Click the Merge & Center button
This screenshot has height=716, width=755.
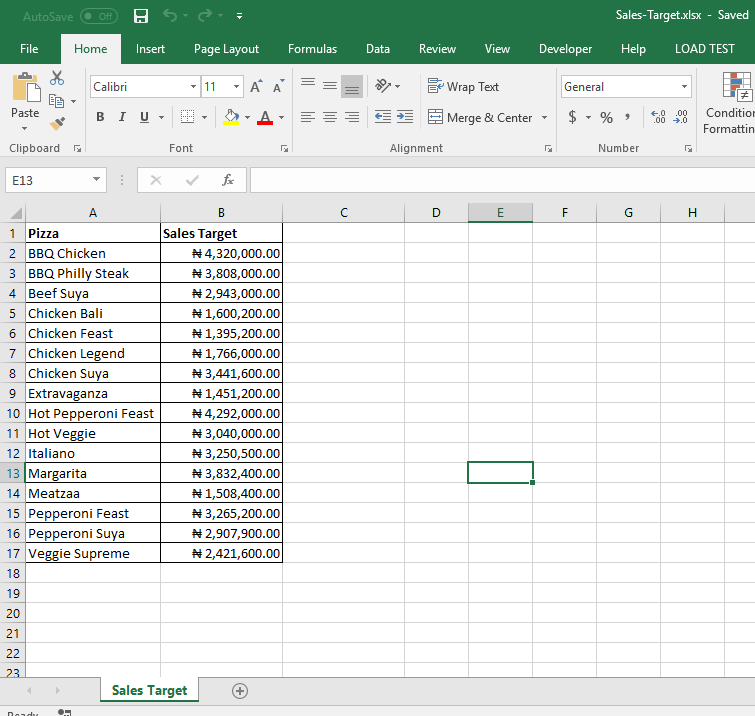click(480, 117)
